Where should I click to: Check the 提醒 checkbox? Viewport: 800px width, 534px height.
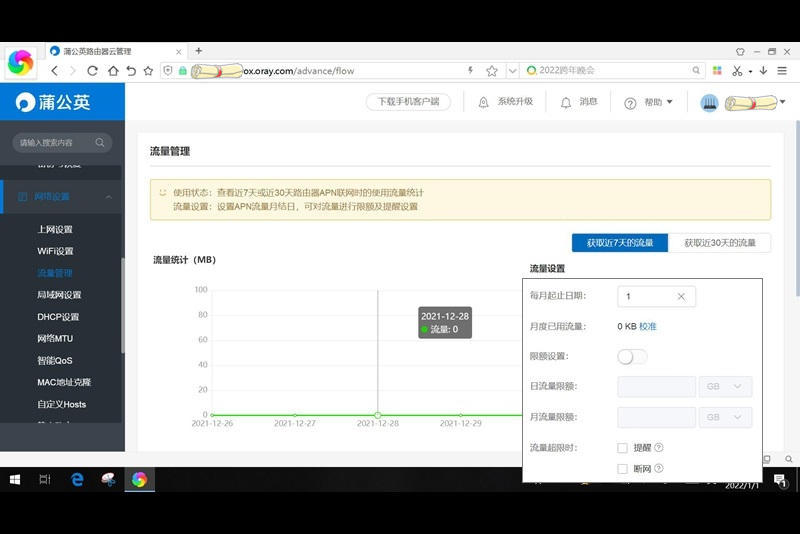pos(623,448)
